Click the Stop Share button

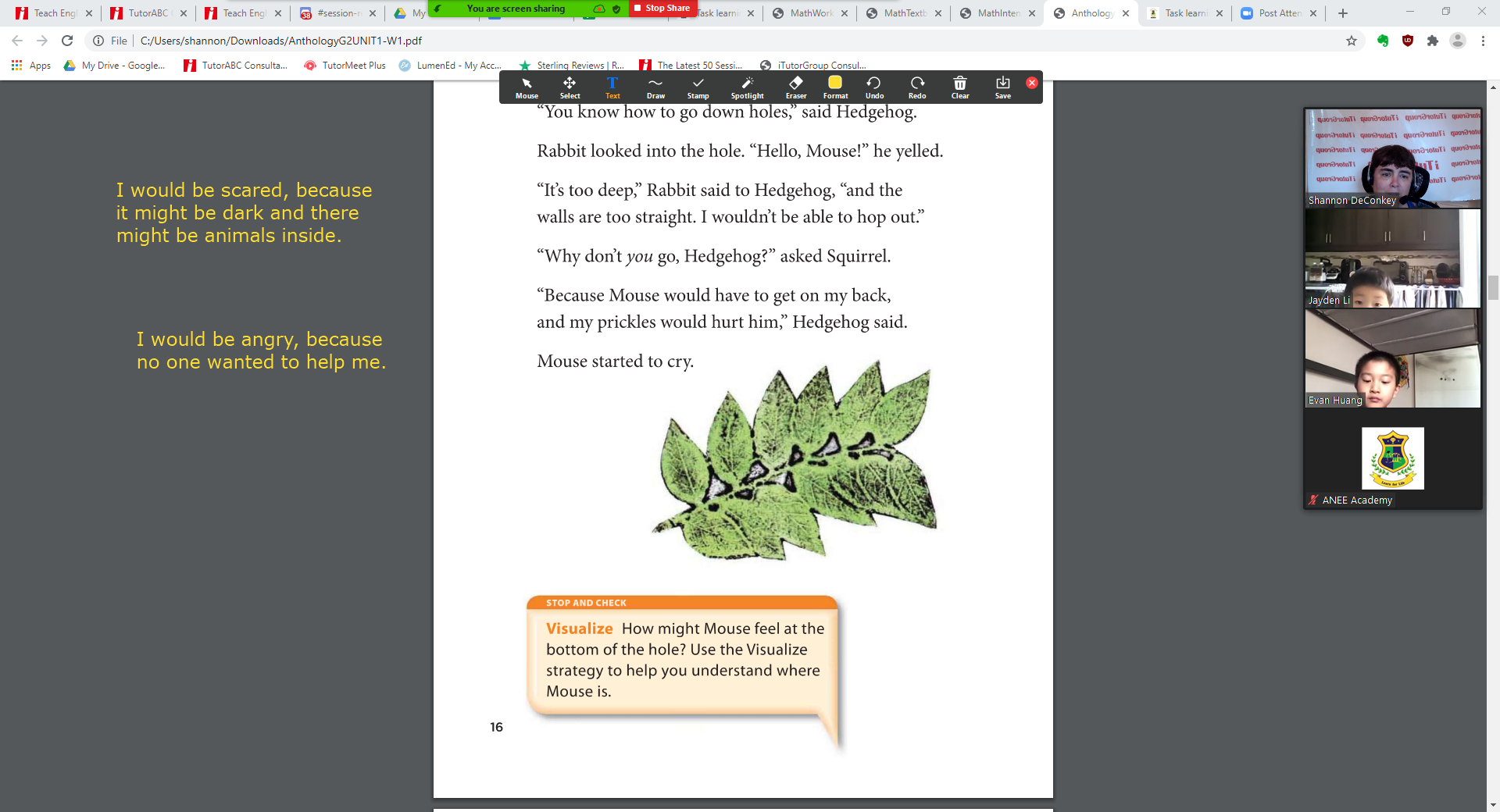pyautogui.click(x=662, y=8)
